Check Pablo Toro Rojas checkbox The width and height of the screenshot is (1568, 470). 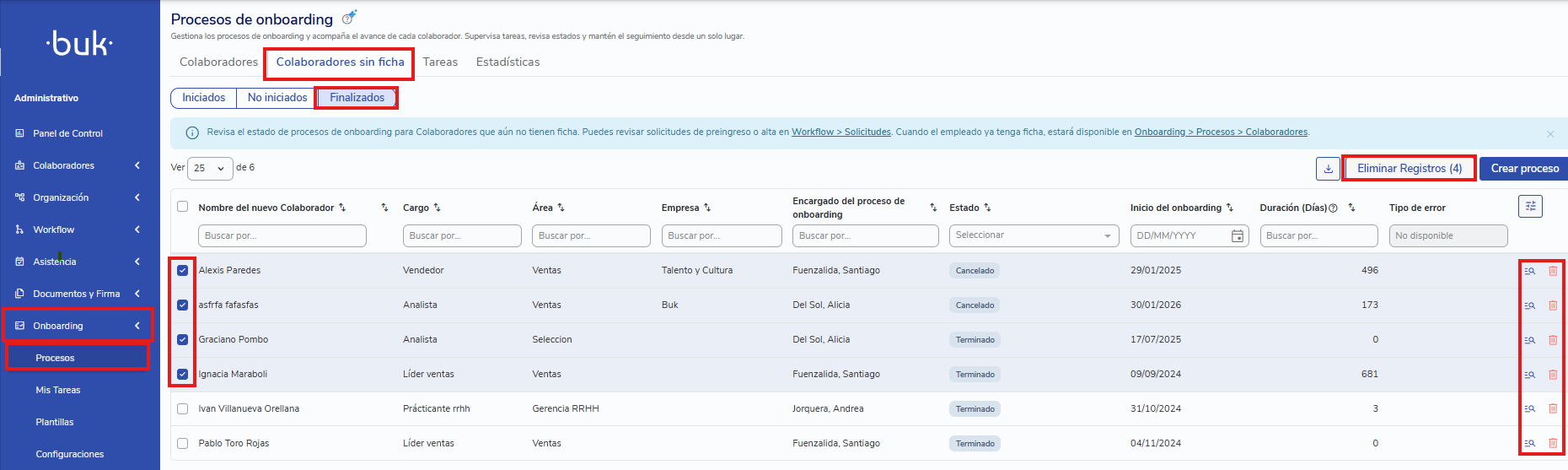point(183,444)
